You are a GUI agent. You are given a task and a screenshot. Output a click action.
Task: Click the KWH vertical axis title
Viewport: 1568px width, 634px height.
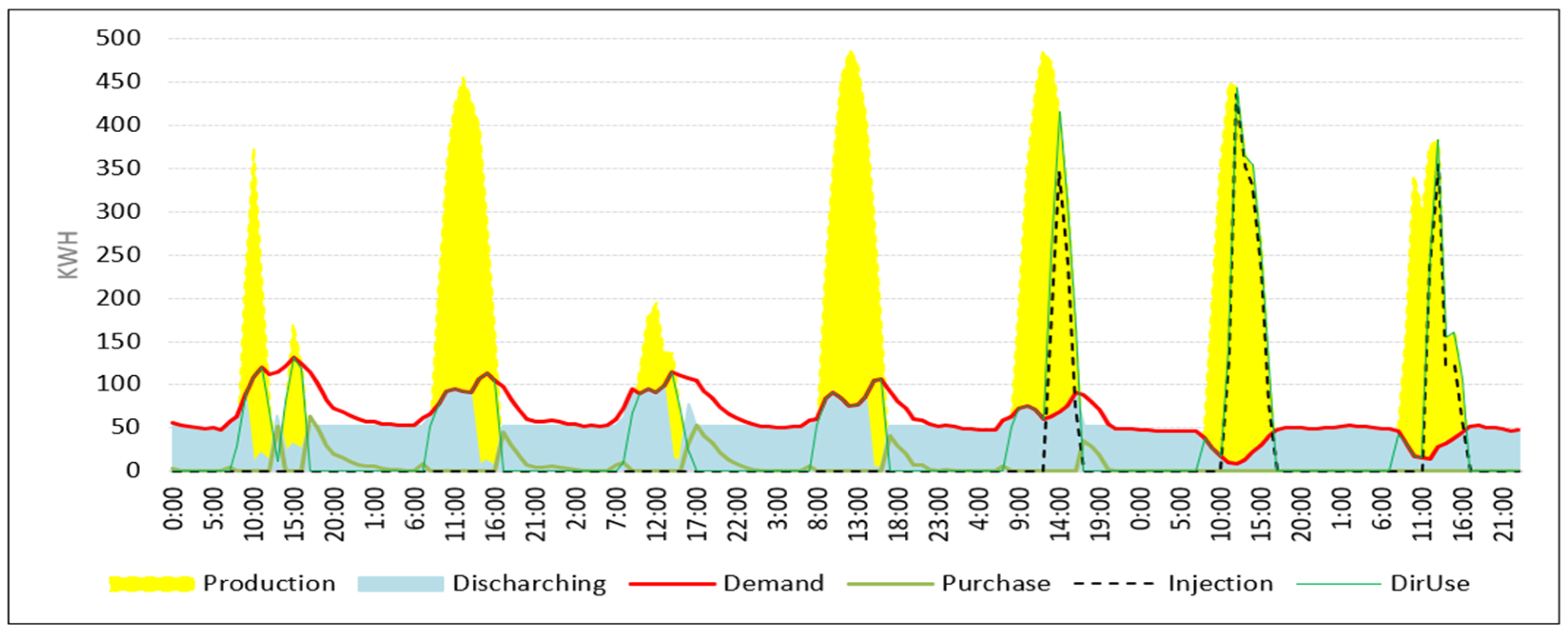(x=68, y=254)
